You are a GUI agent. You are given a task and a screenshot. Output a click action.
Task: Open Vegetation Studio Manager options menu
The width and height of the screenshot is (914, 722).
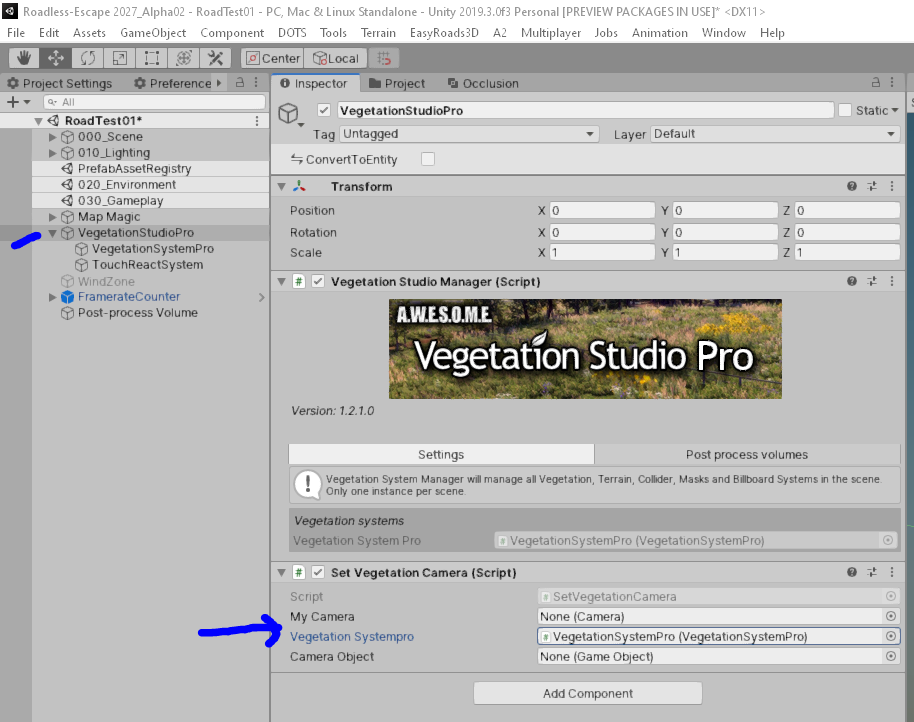coord(892,281)
